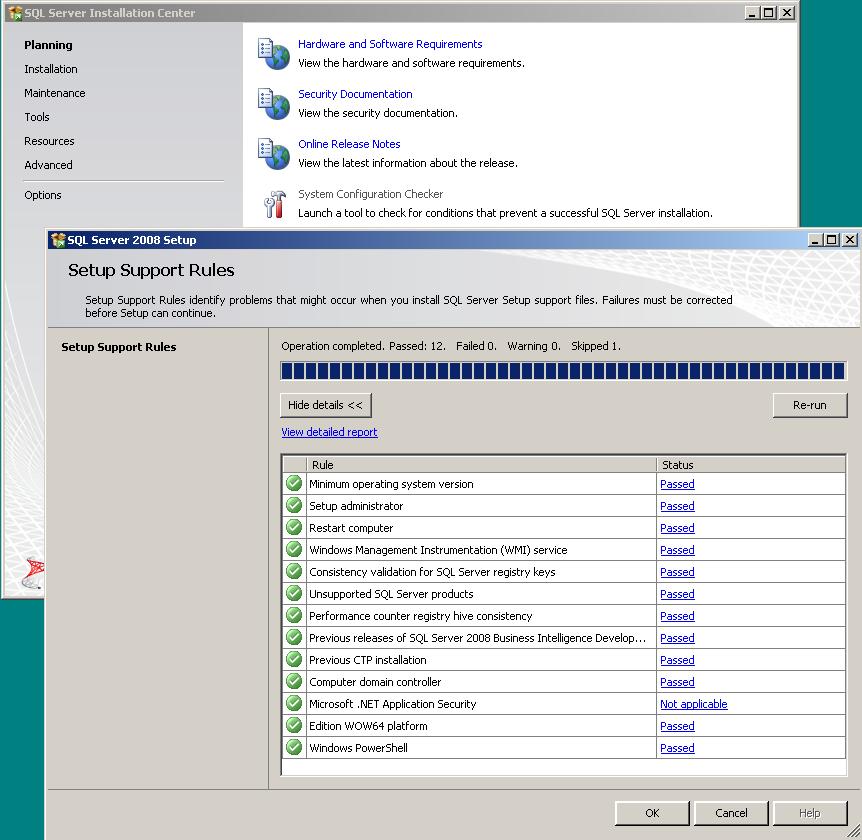
Task: Open Passed status for Restart computer
Action: pos(677,528)
